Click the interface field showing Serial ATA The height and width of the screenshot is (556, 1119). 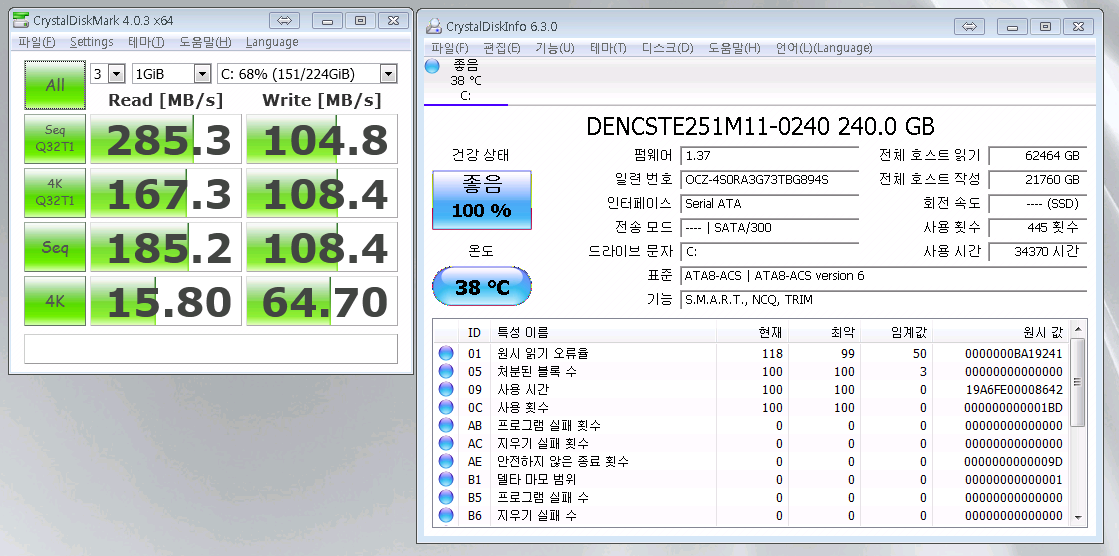coord(769,203)
